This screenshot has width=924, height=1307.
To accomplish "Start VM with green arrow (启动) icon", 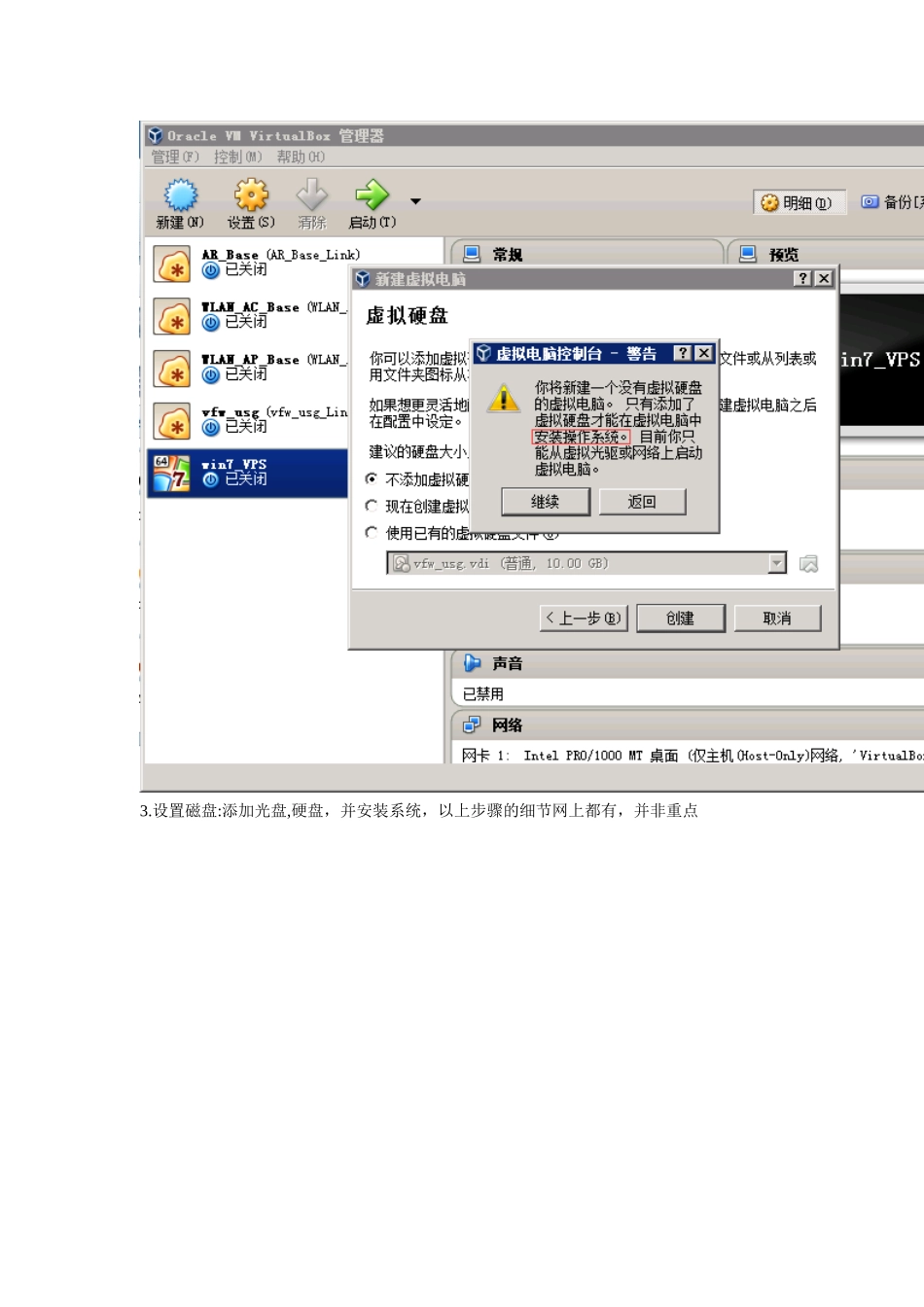I will 372,194.
